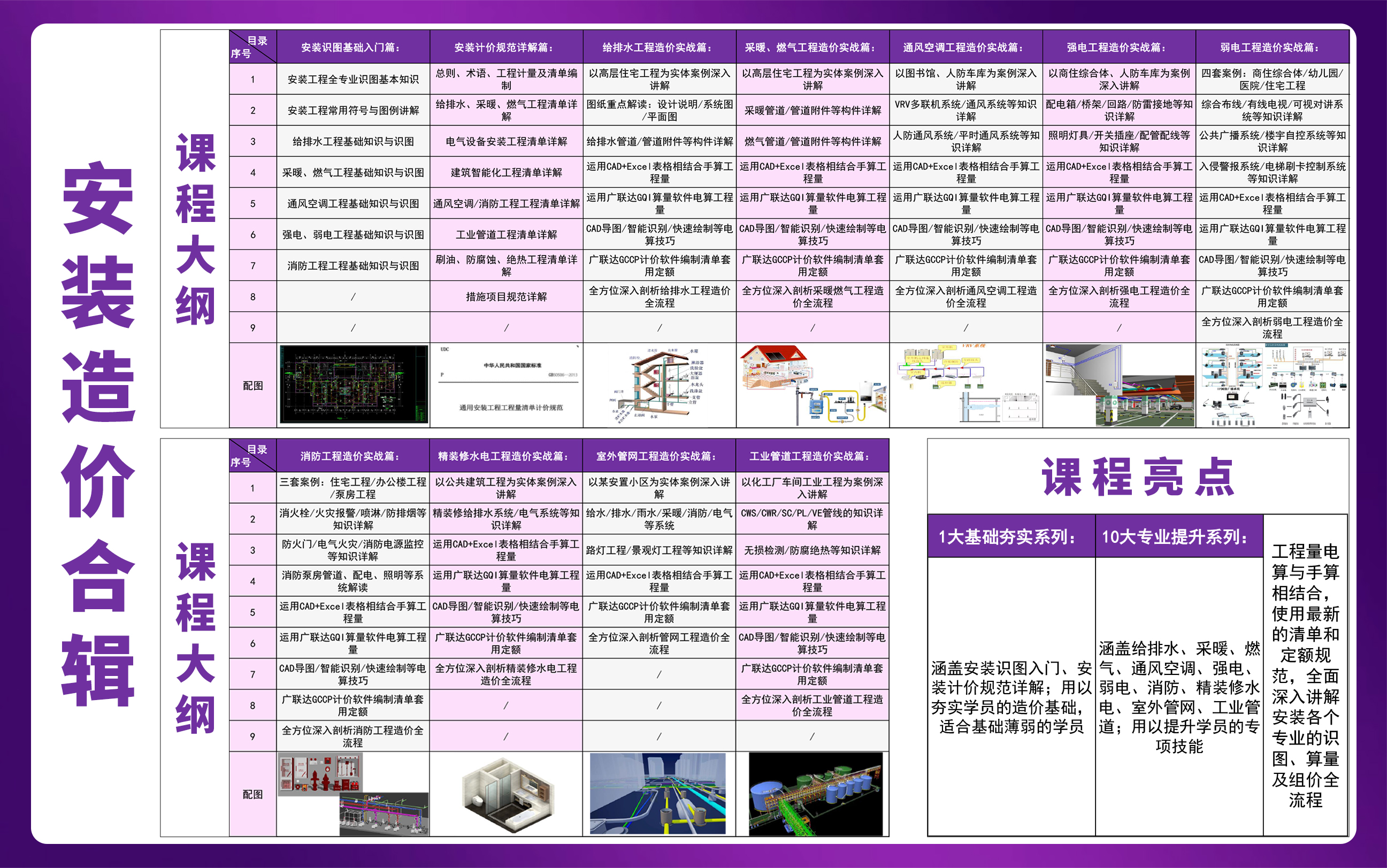The width and height of the screenshot is (1387, 868).
Task: Select the cell VRV多联机系统/通风系统等知识详解
Action: [x=966, y=110]
